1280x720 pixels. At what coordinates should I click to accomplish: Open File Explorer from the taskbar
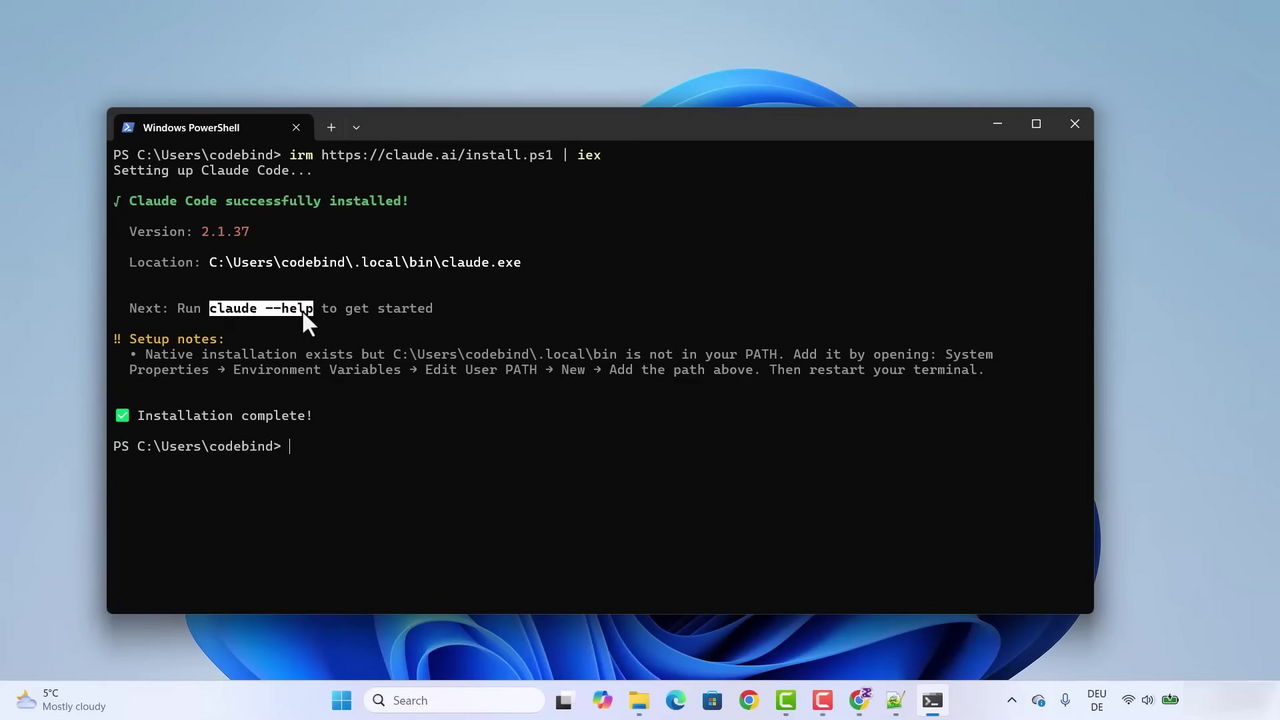tap(639, 700)
